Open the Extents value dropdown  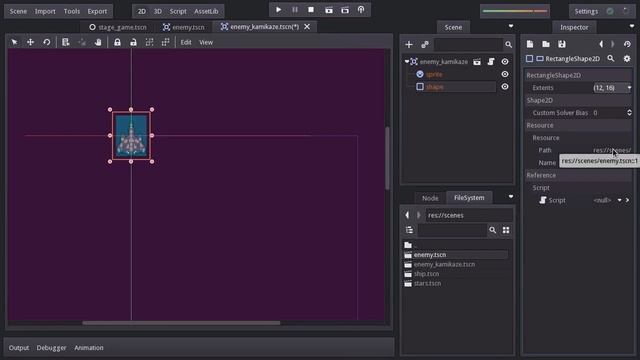(x=629, y=88)
